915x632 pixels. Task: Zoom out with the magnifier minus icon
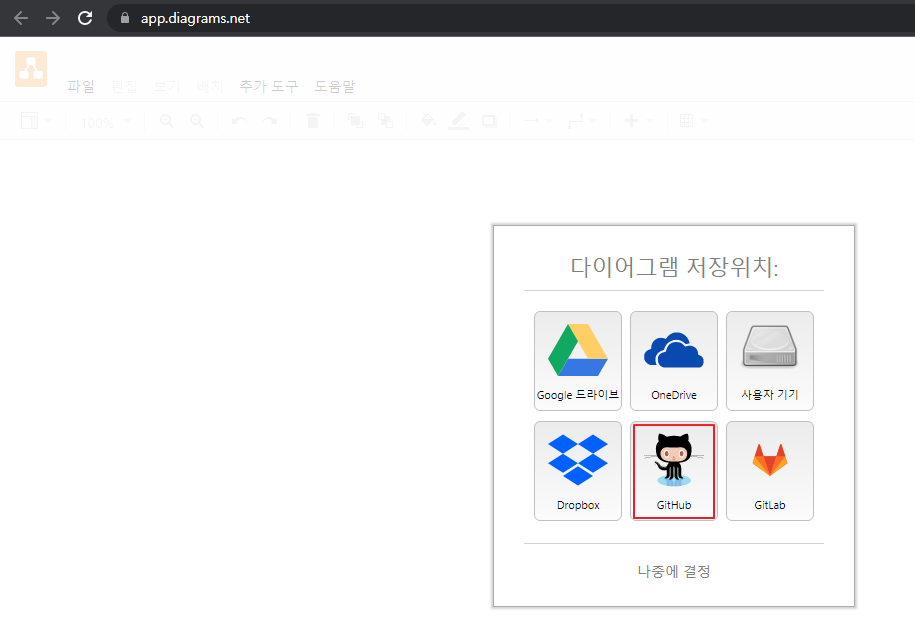(x=197, y=121)
